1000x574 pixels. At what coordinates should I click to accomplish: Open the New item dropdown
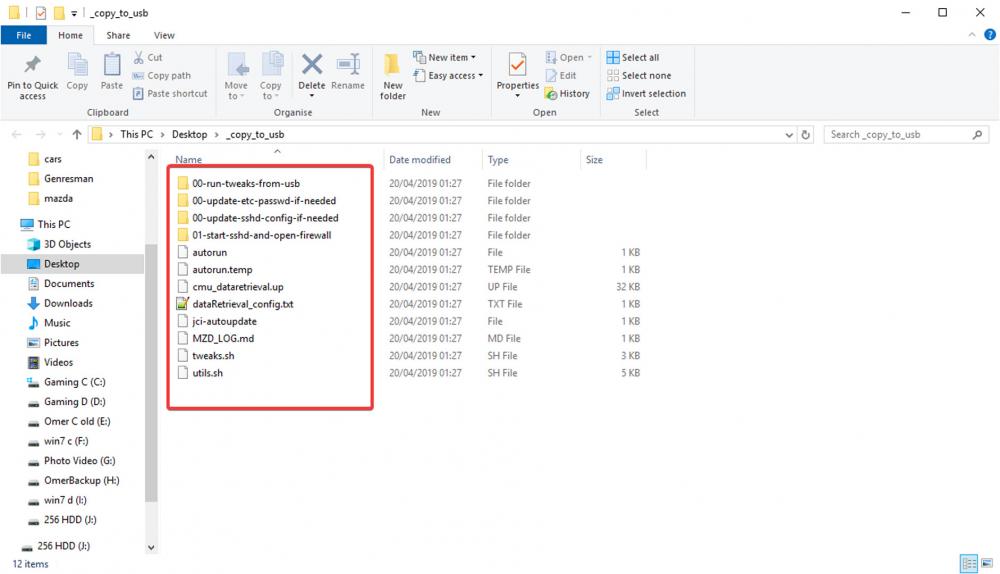coord(445,57)
